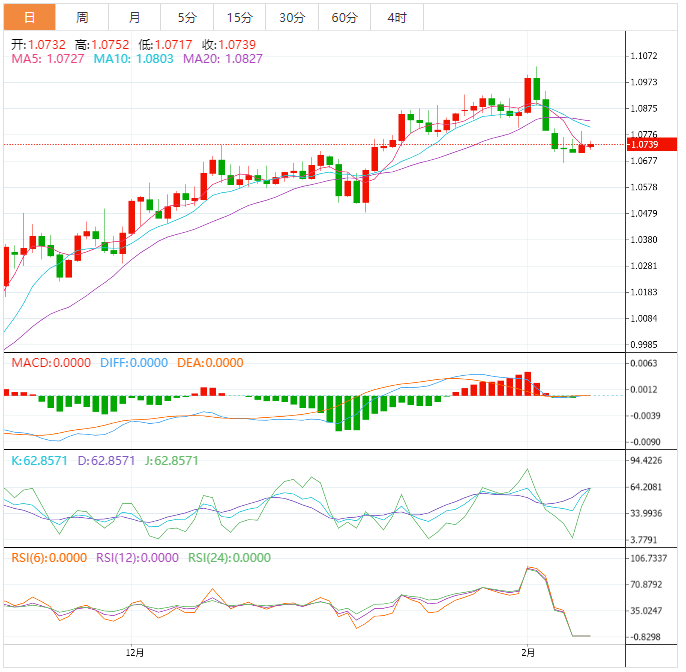The image size is (686, 672).
Task: Switch to weekly 周 chart tab
Action: coord(82,18)
